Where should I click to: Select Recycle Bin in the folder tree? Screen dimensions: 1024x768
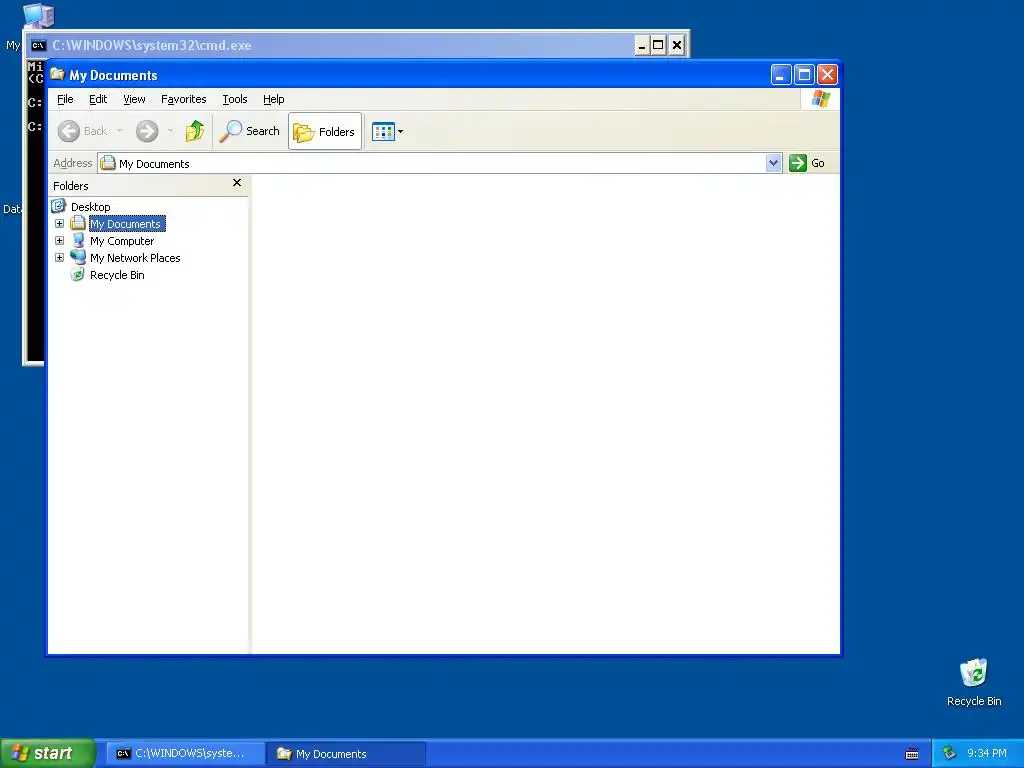pyautogui.click(x=118, y=275)
